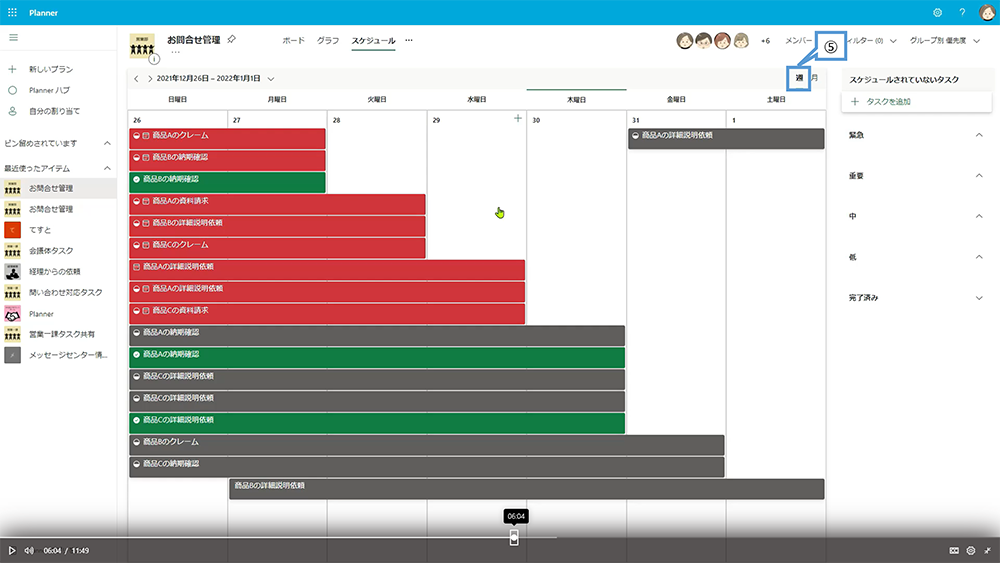Open the メッセージセンター plan icon
The width and height of the screenshot is (1000, 563).
[12, 355]
